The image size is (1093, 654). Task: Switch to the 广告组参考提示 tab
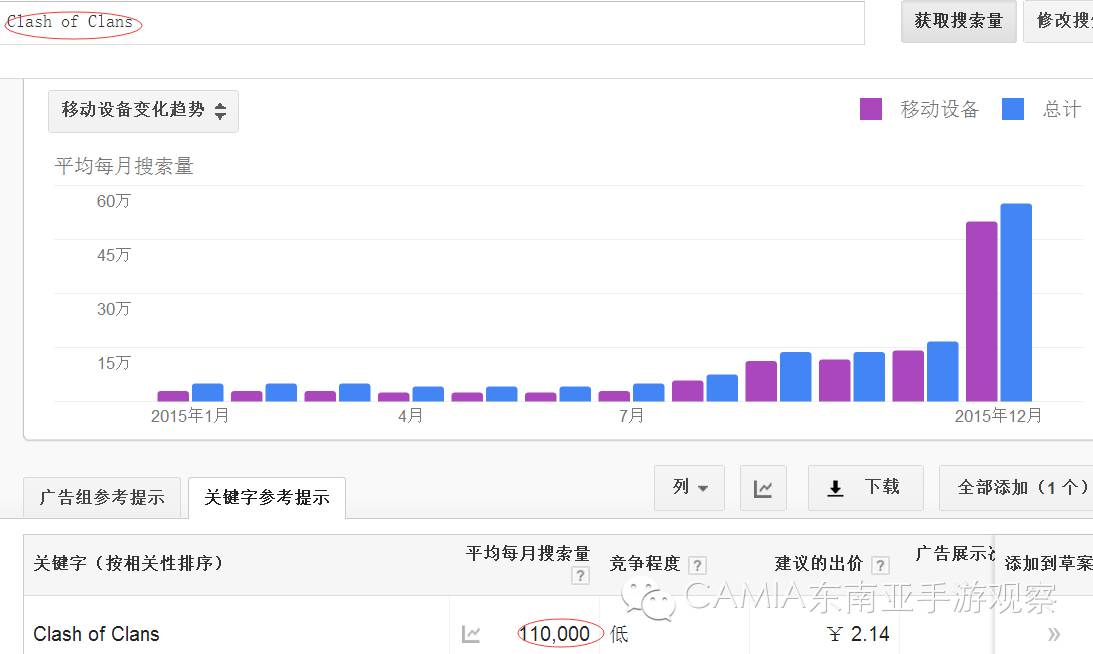click(102, 497)
